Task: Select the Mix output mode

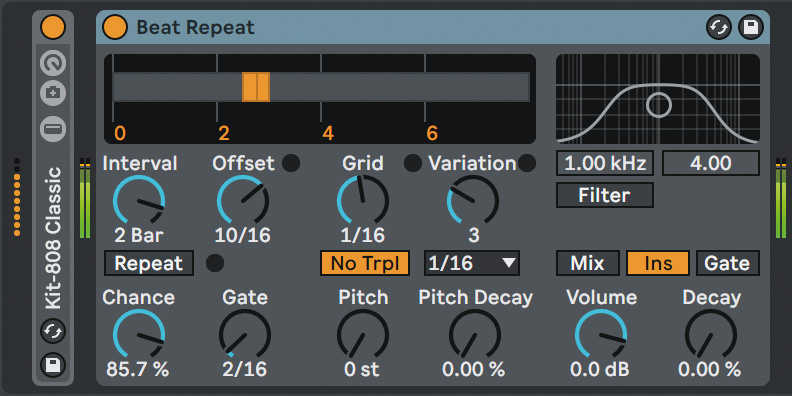Action: click(587, 263)
